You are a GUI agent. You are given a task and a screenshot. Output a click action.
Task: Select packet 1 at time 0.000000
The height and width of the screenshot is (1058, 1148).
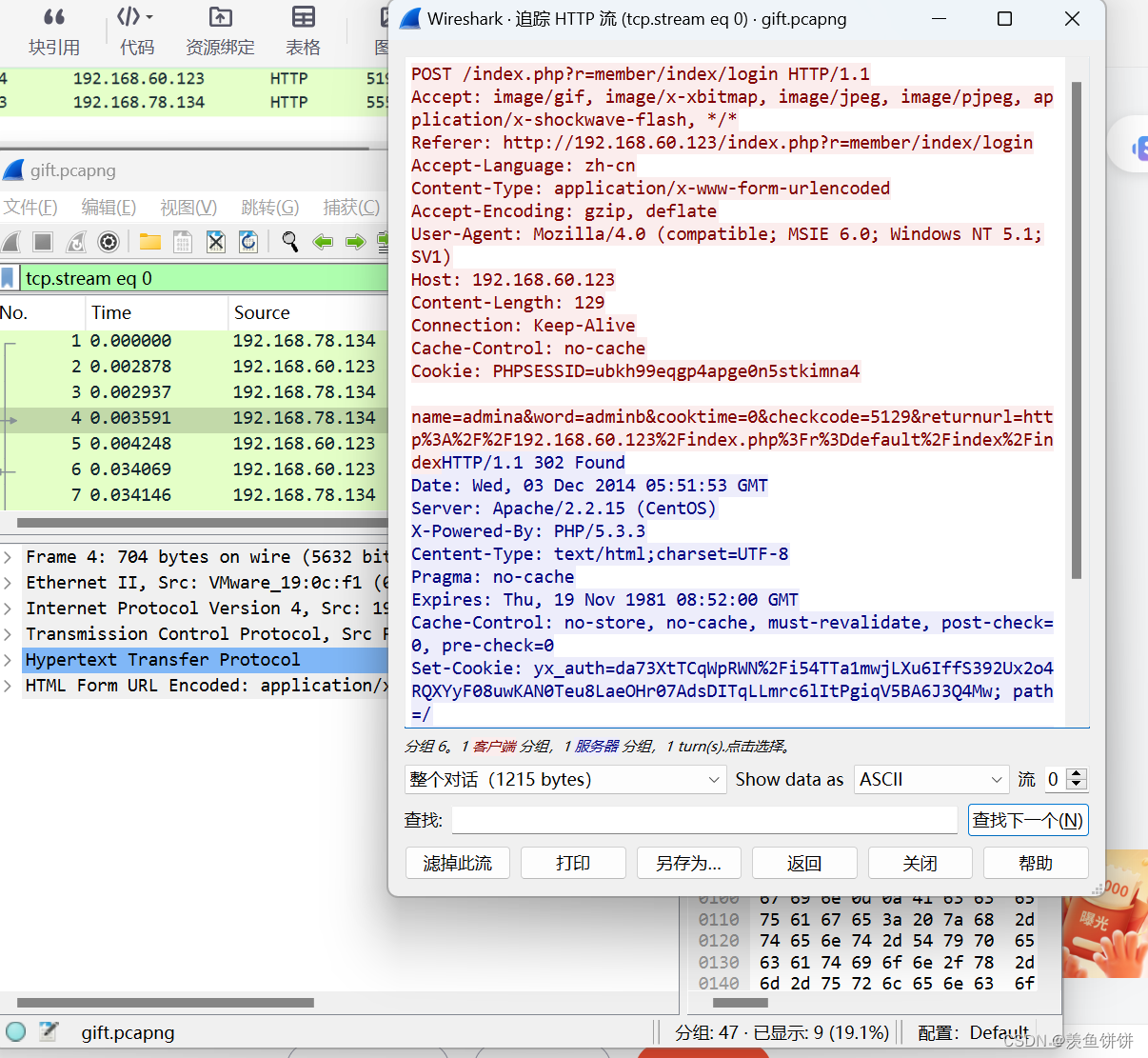click(x=194, y=341)
